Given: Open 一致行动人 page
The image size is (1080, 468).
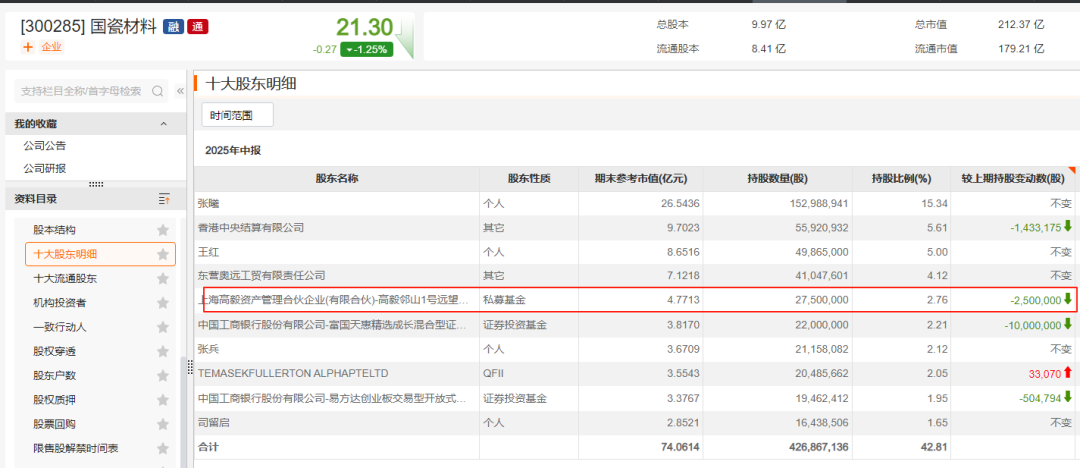Looking at the screenshot, I should [60, 327].
